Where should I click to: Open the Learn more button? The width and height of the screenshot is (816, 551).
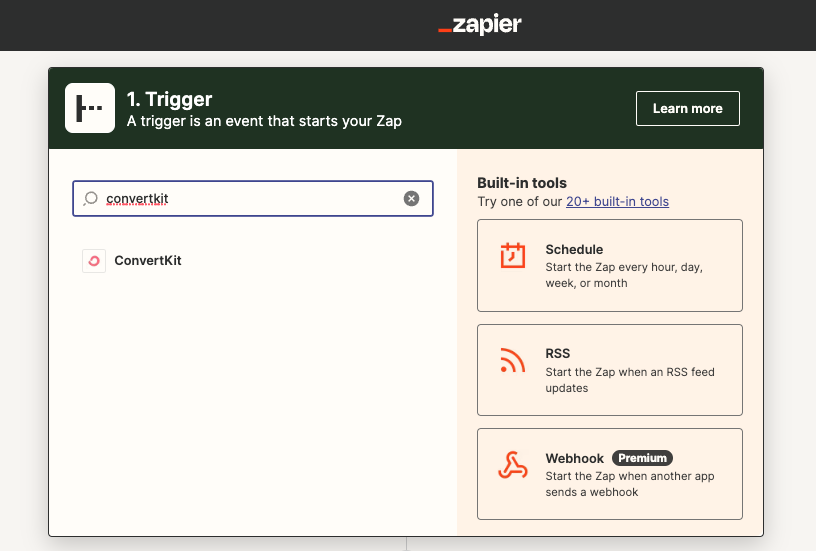(687, 108)
